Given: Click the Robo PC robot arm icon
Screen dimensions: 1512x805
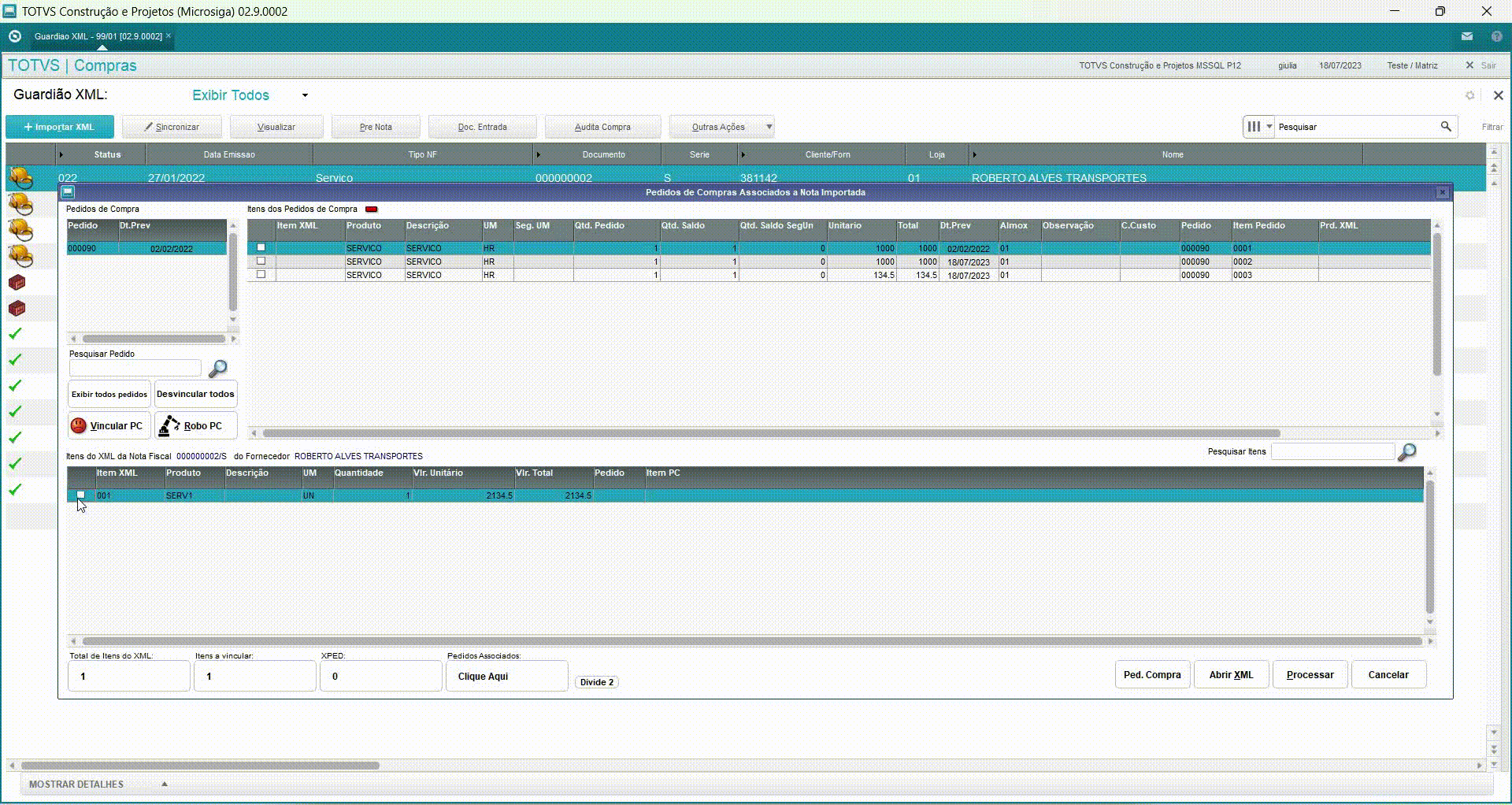Looking at the screenshot, I should coord(169,425).
